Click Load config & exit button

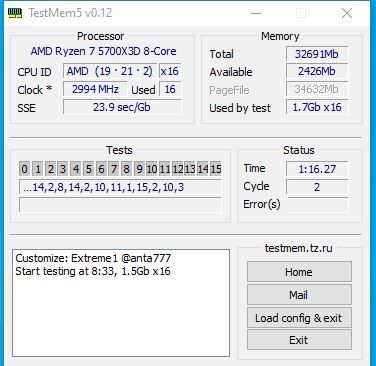click(299, 318)
